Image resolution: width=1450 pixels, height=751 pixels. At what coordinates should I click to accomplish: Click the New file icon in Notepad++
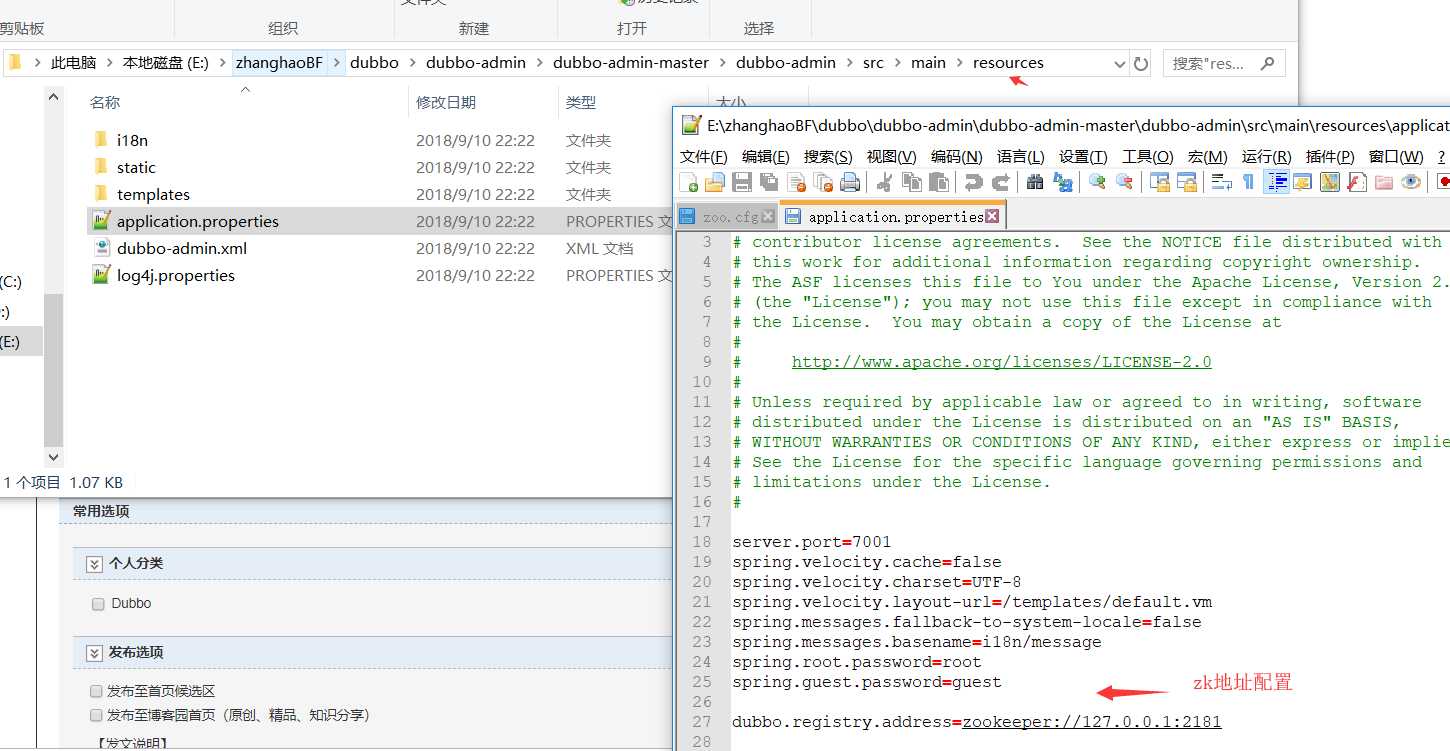pos(688,182)
